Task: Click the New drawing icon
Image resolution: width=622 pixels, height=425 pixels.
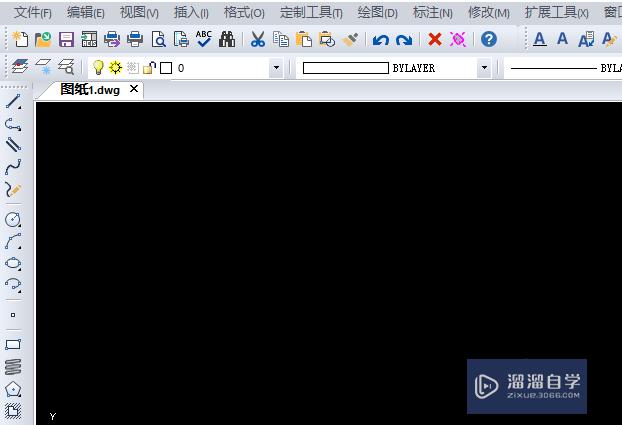Action: tap(20, 39)
